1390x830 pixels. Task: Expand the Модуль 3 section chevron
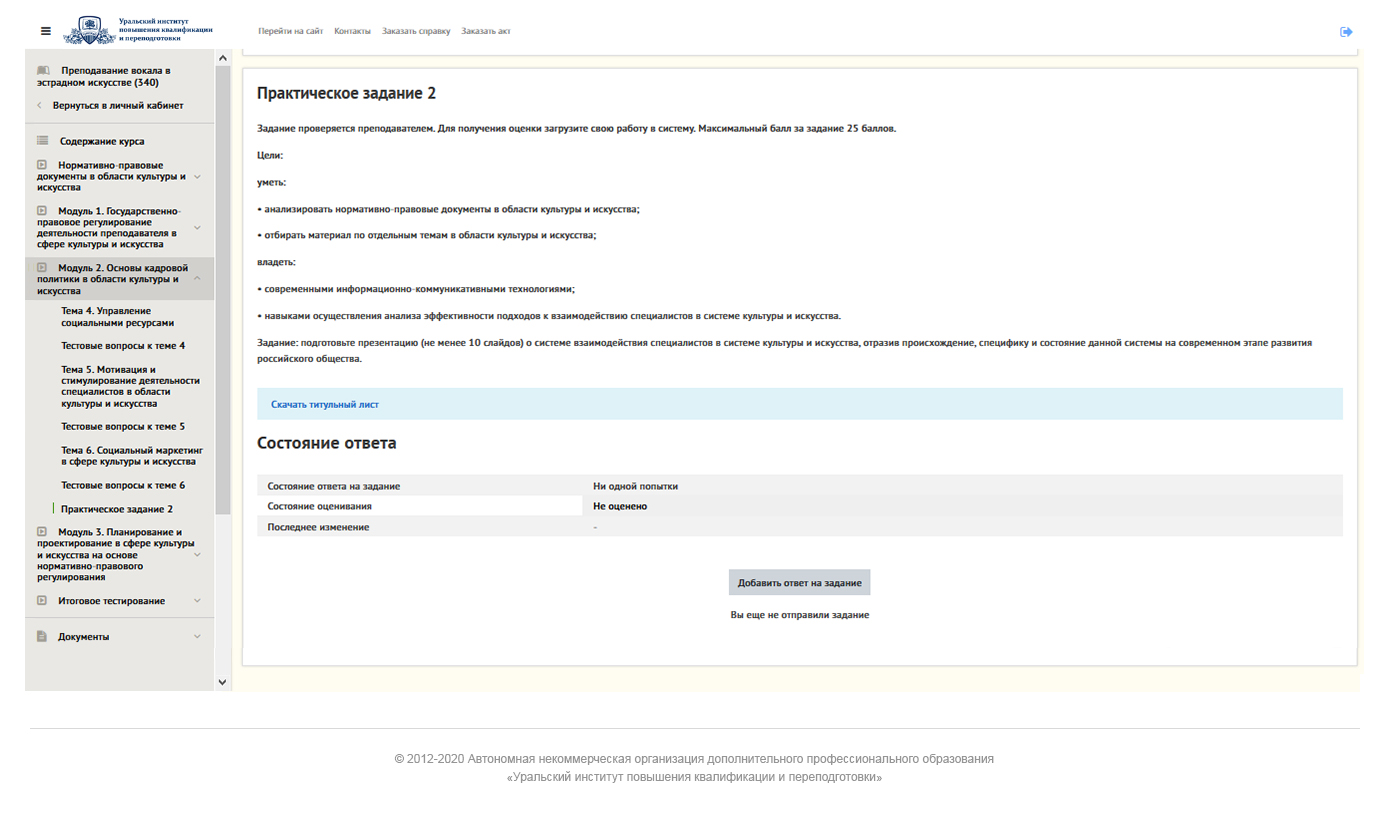(x=197, y=555)
